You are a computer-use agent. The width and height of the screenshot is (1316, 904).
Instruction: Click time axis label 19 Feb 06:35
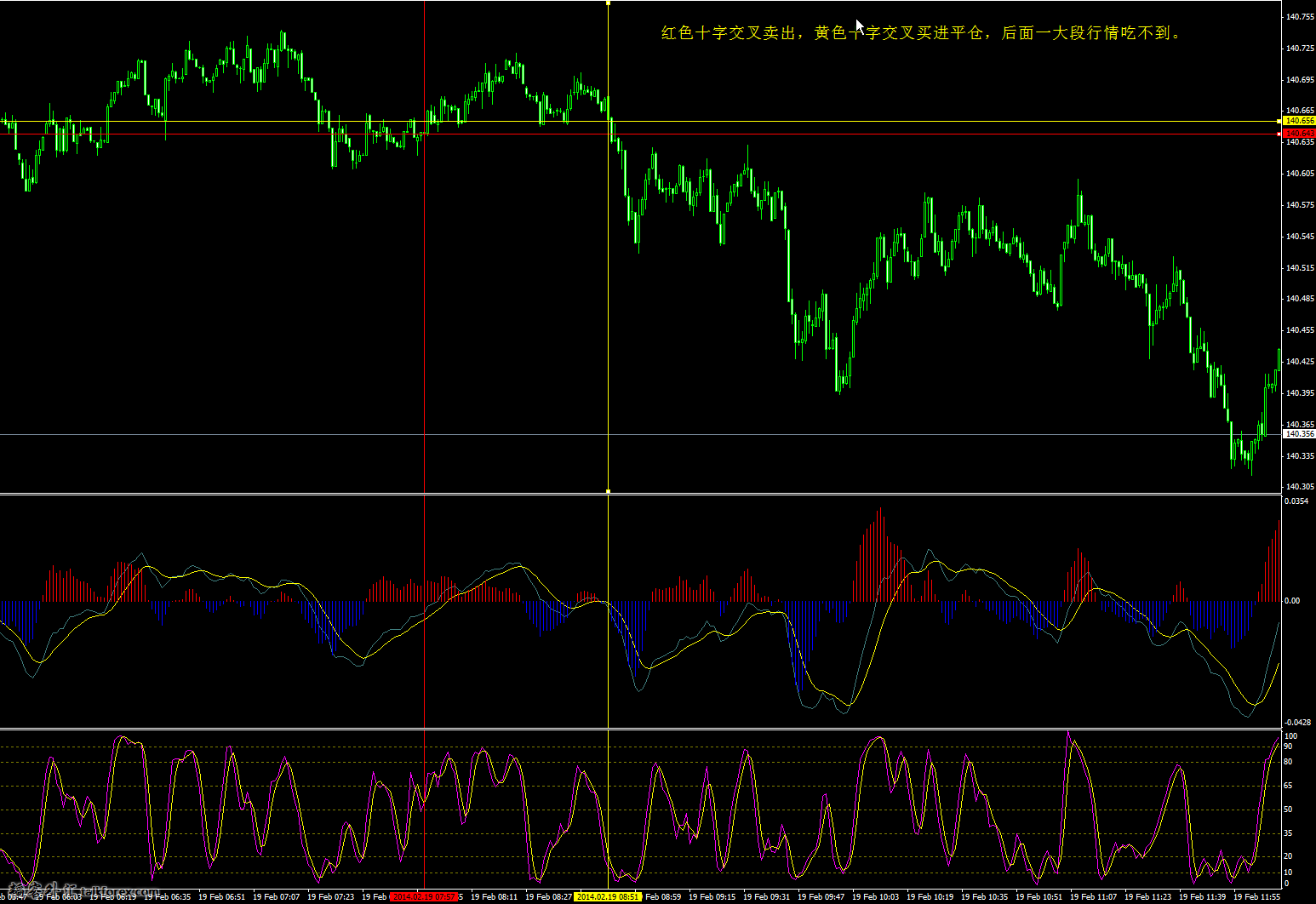[167, 896]
